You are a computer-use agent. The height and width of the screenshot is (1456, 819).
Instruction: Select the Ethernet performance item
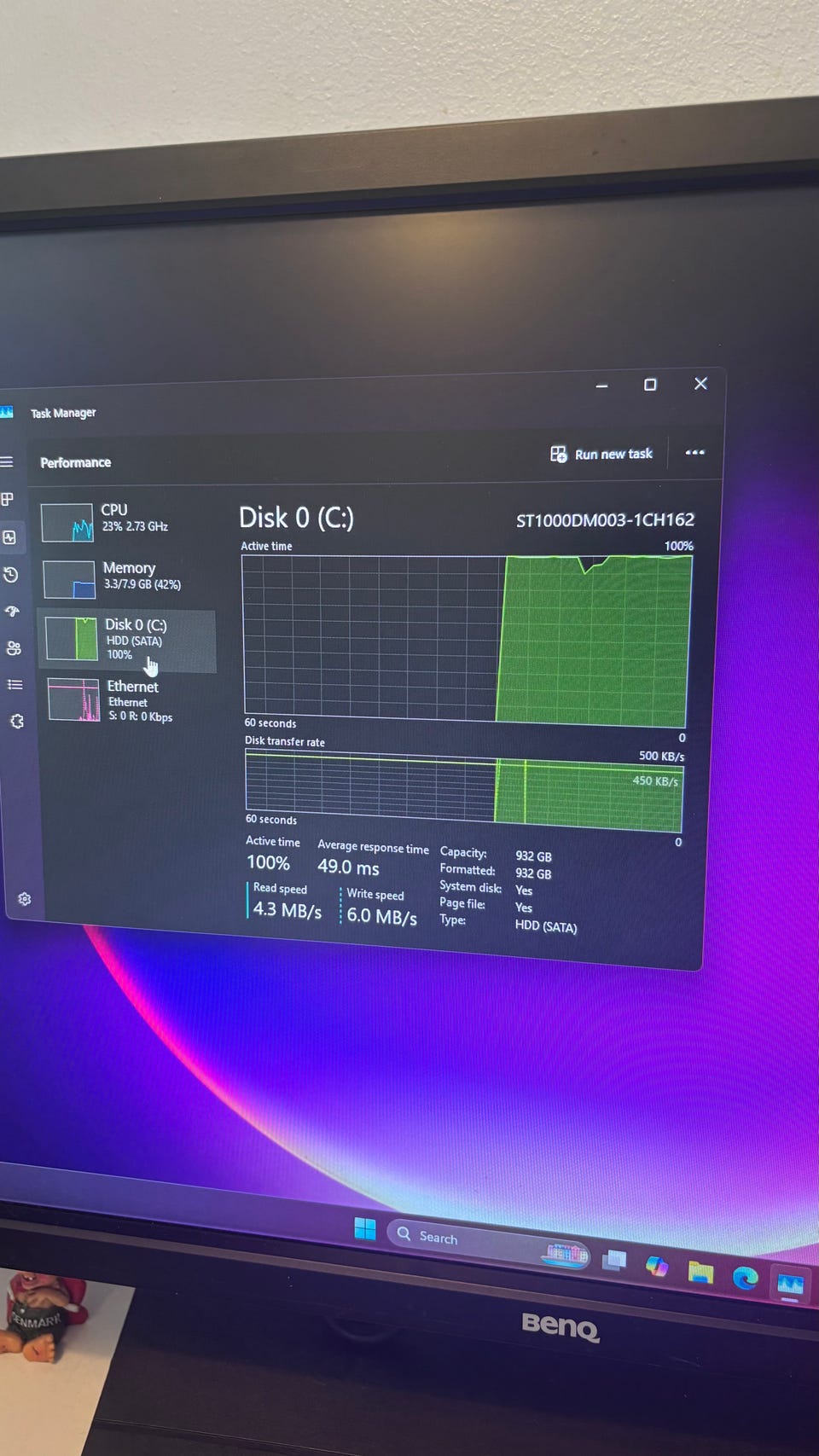[130, 700]
